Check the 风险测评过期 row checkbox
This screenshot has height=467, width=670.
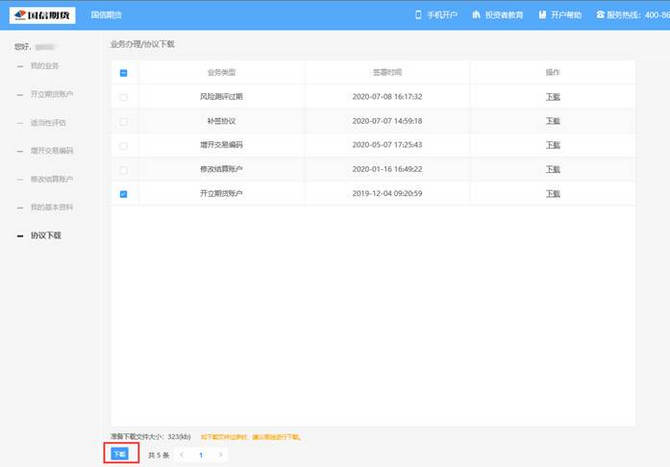124,97
